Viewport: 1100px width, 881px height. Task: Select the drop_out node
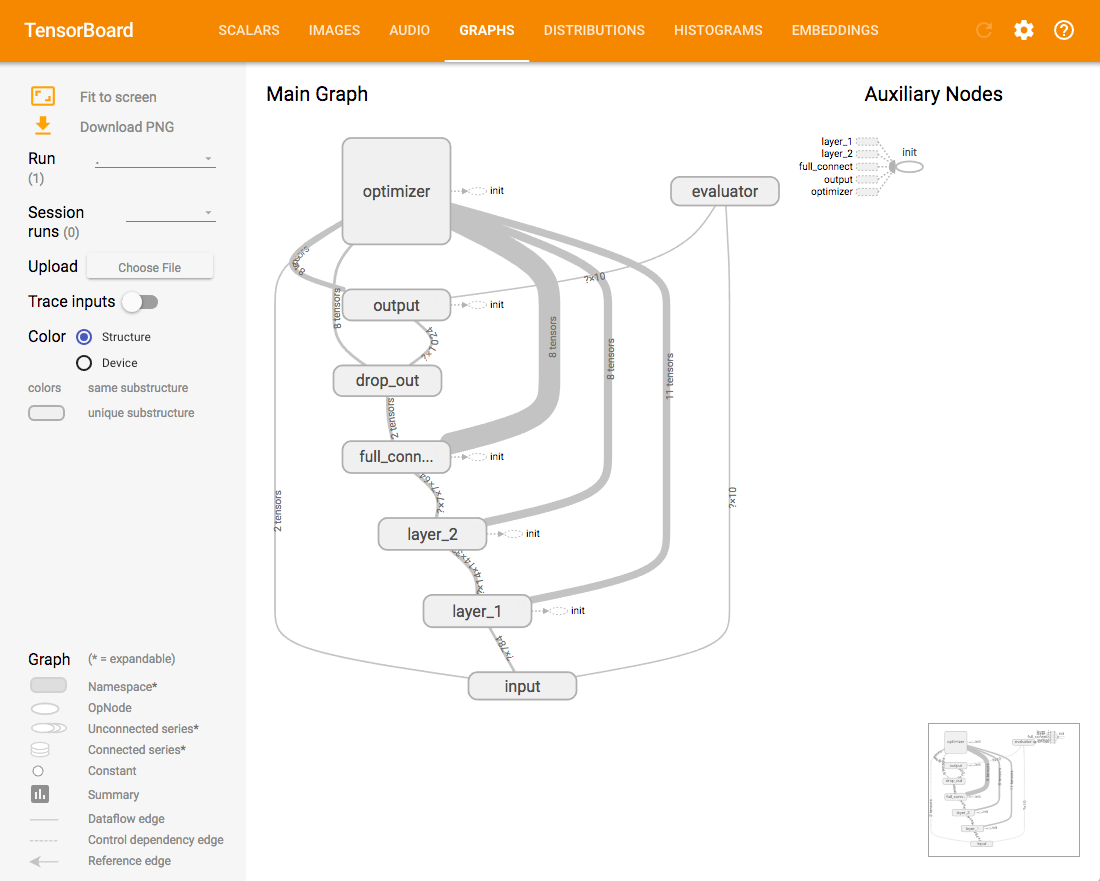point(387,381)
